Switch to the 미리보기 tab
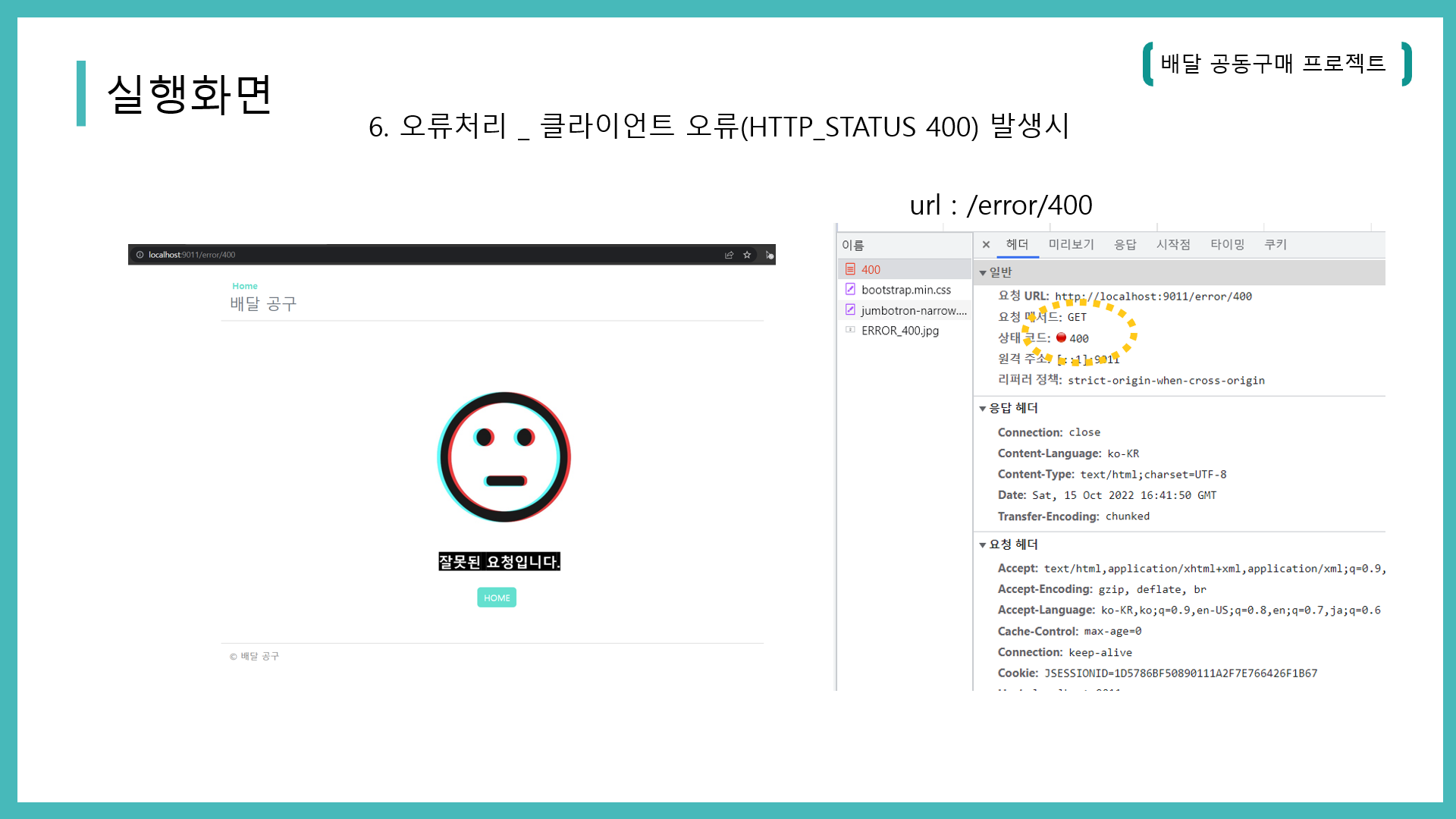1456x819 pixels. point(1071,244)
